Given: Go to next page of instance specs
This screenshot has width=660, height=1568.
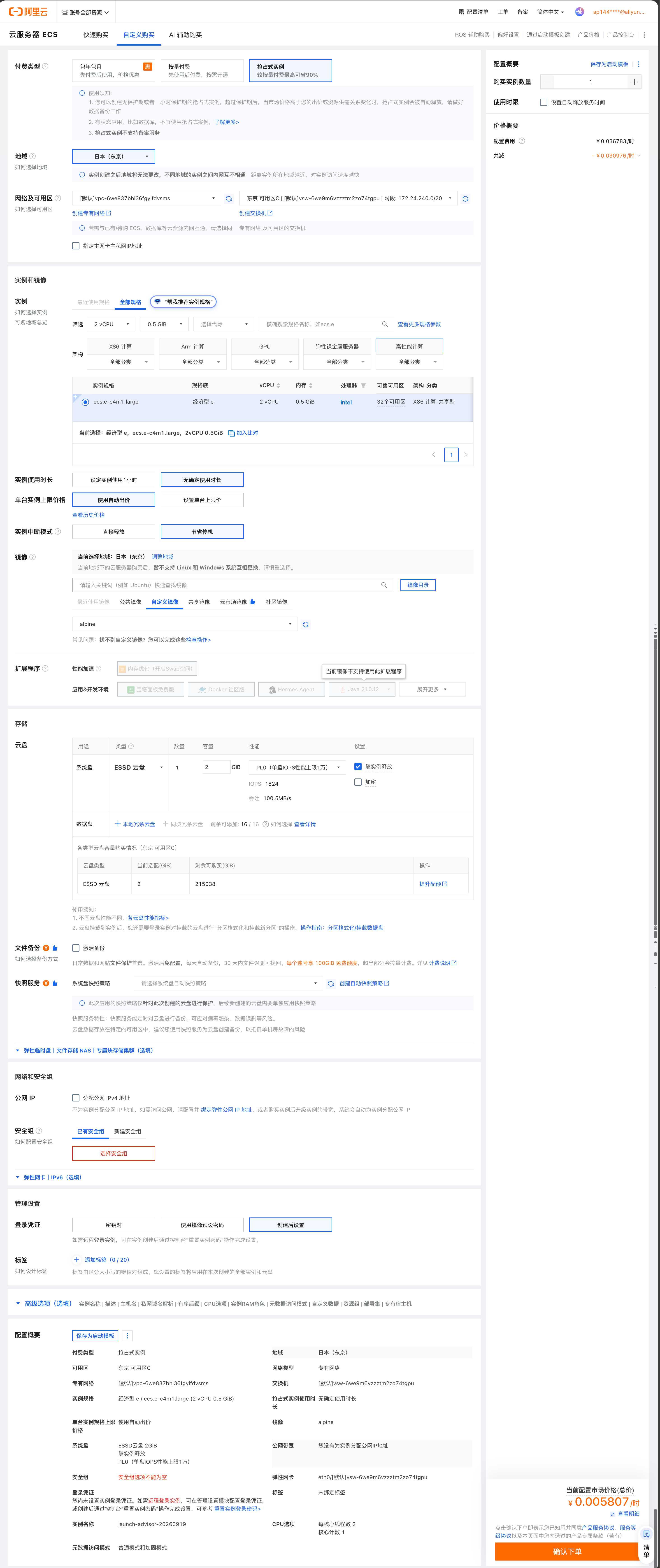Looking at the screenshot, I should pos(466,455).
